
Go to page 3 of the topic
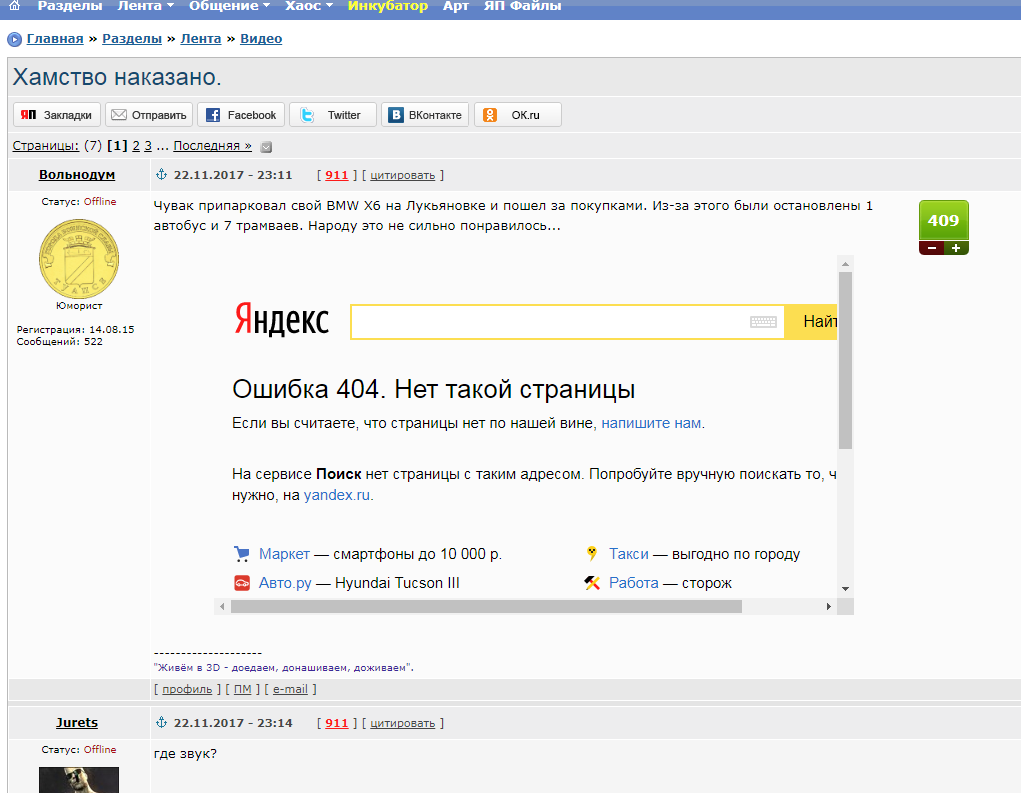point(148,145)
